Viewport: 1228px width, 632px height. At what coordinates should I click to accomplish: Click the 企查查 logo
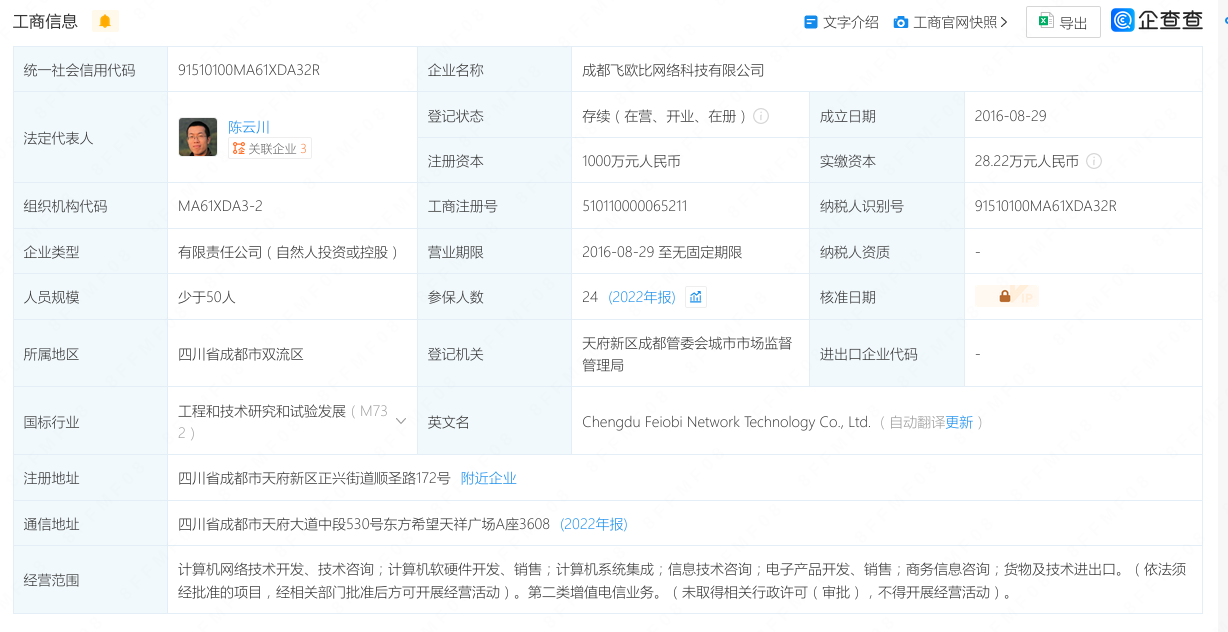coord(1157,21)
